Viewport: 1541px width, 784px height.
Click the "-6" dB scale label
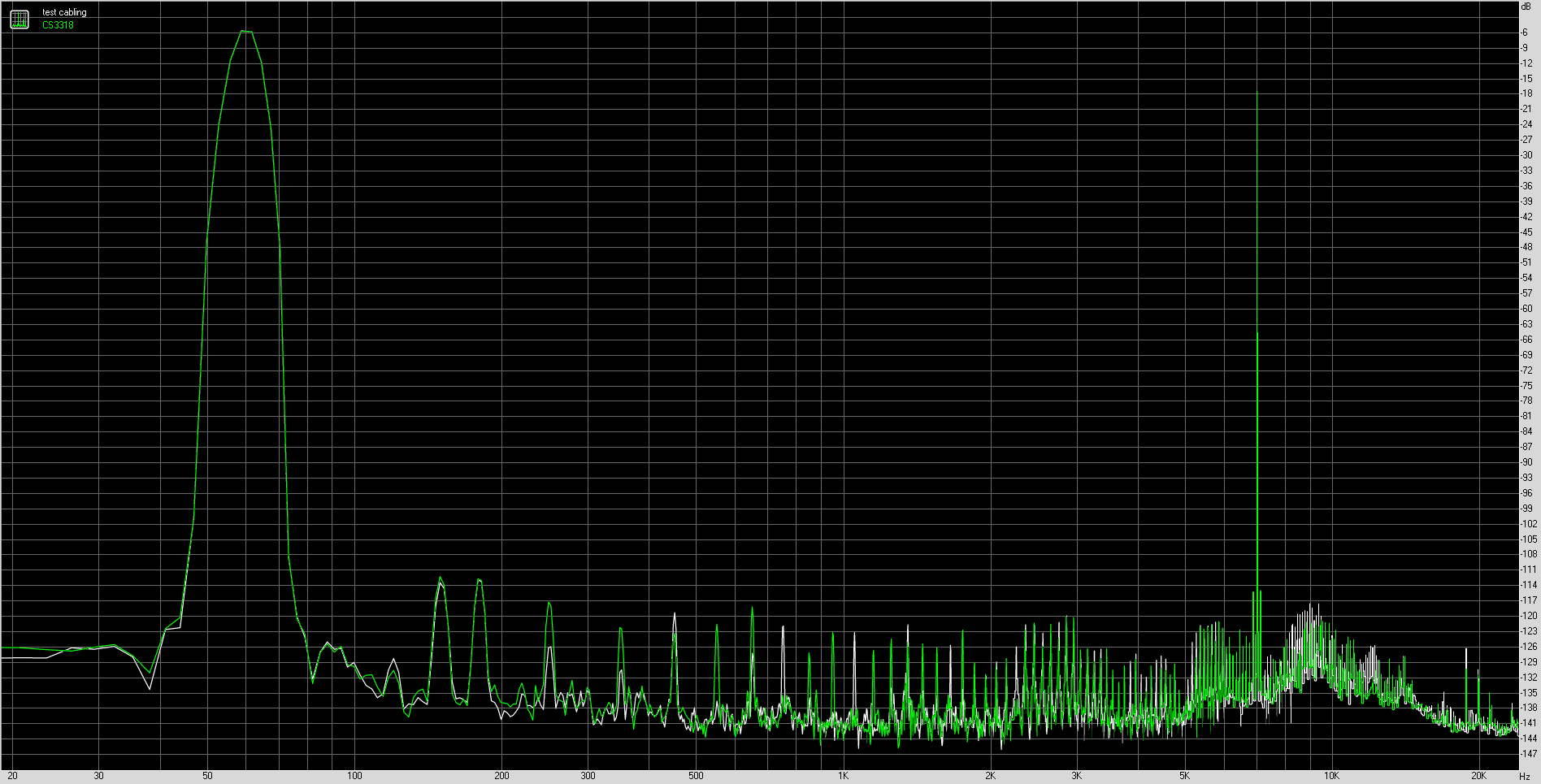pos(1525,32)
